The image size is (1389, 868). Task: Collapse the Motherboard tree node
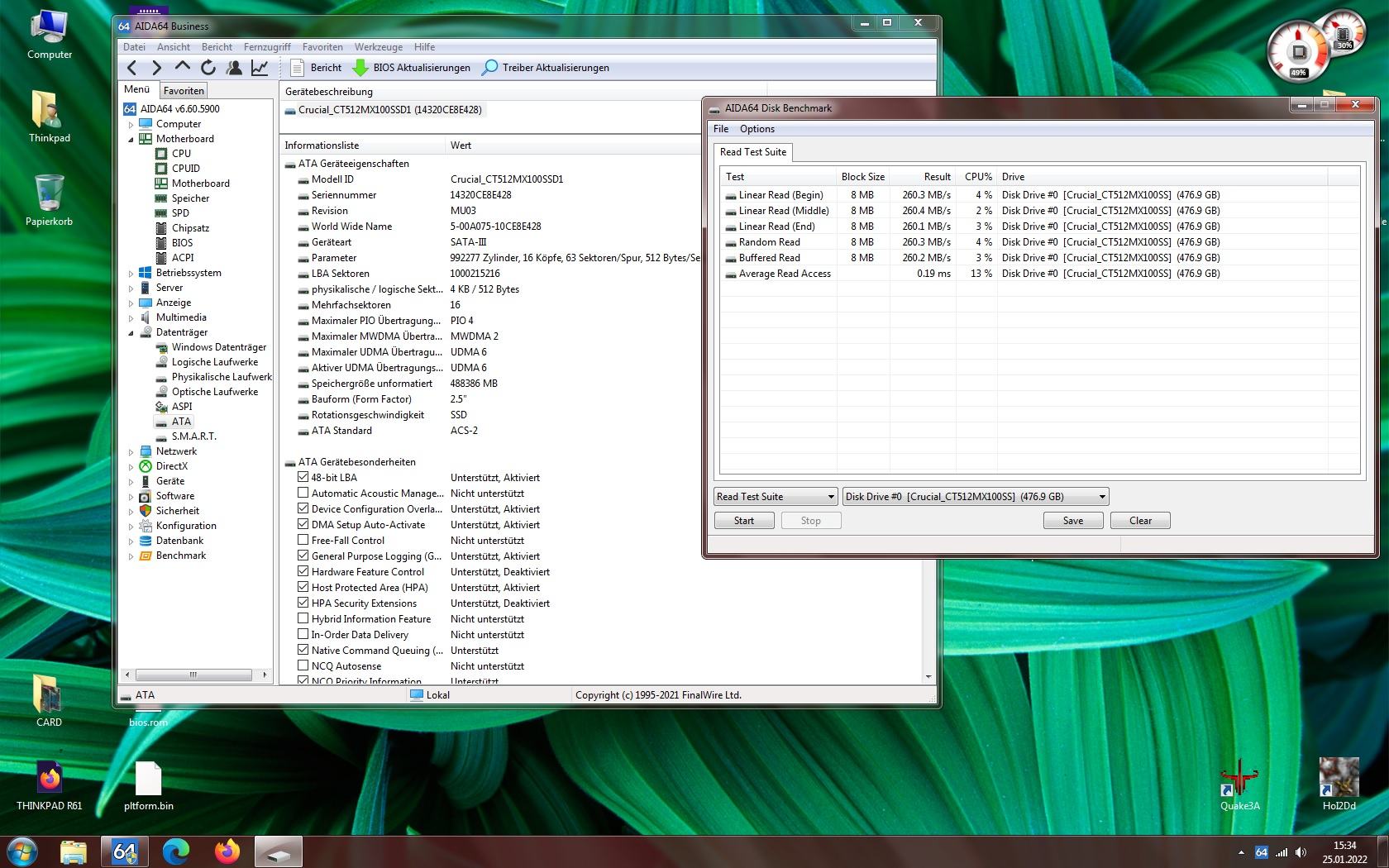(x=131, y=140)
